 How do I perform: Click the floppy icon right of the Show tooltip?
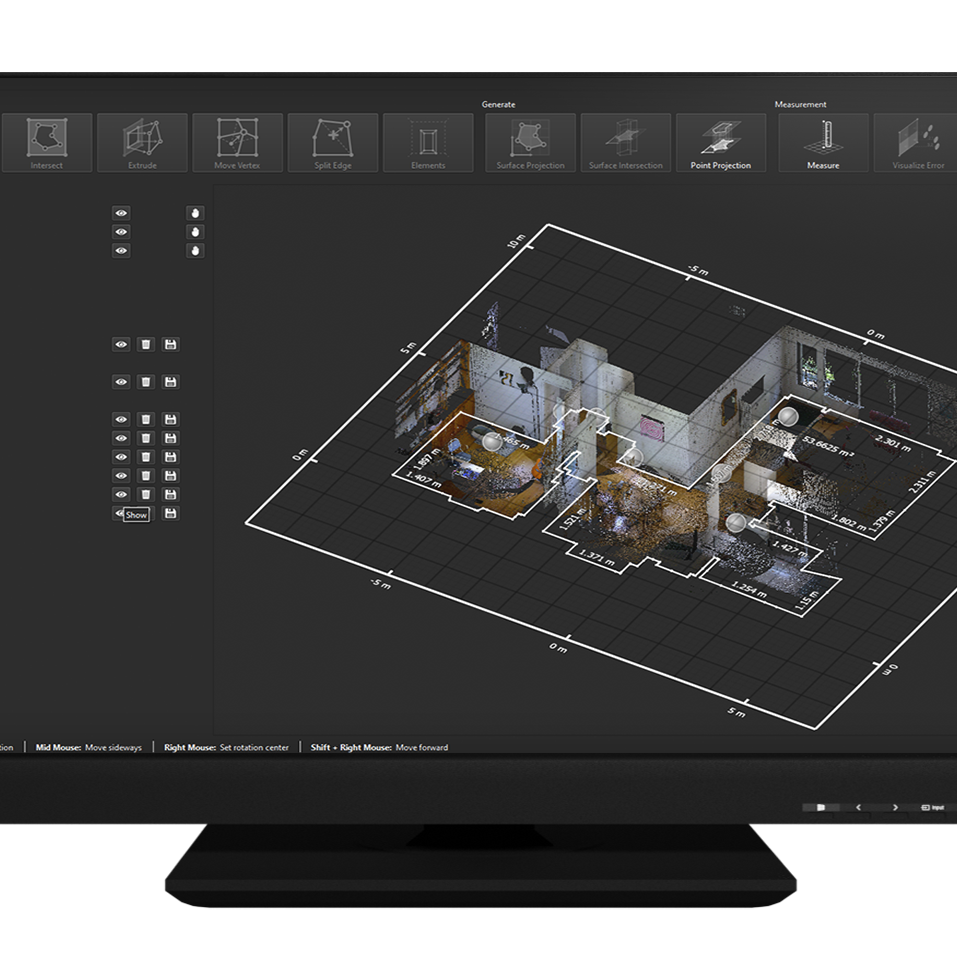170,513
